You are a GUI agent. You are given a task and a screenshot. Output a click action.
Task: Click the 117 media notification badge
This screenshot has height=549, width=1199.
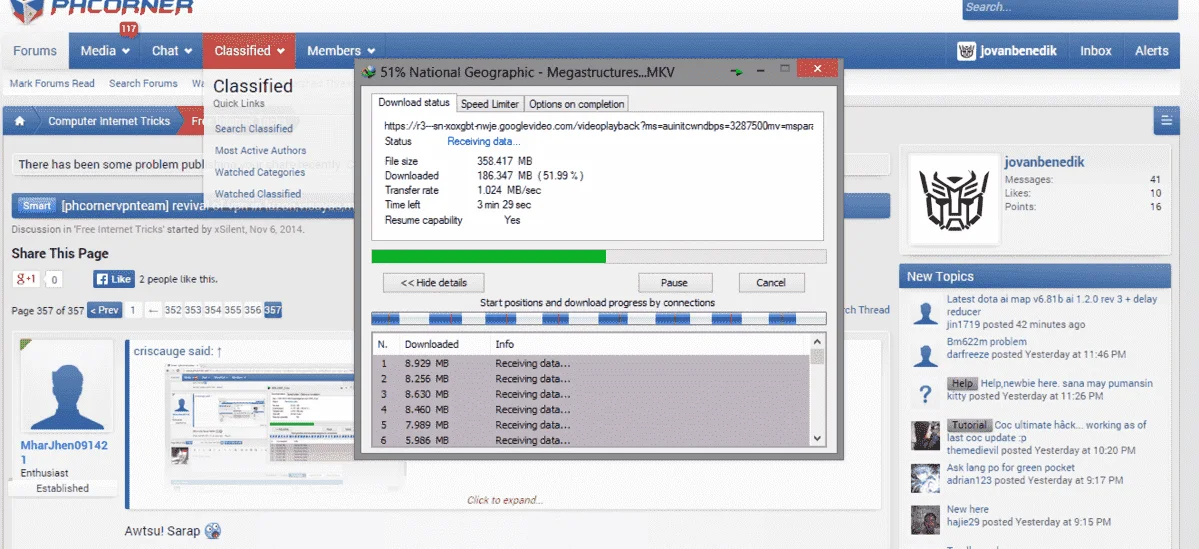point(128,28)
